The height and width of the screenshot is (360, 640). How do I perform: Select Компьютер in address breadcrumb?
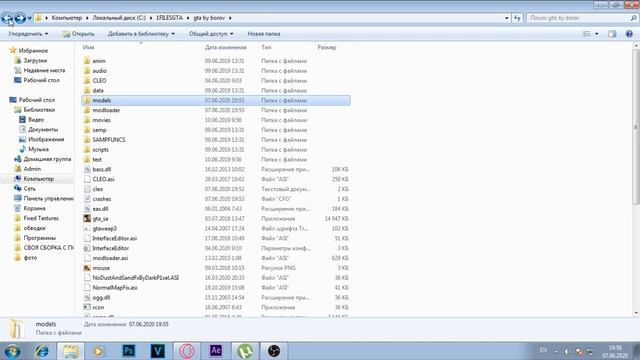[x=67, y=18]
